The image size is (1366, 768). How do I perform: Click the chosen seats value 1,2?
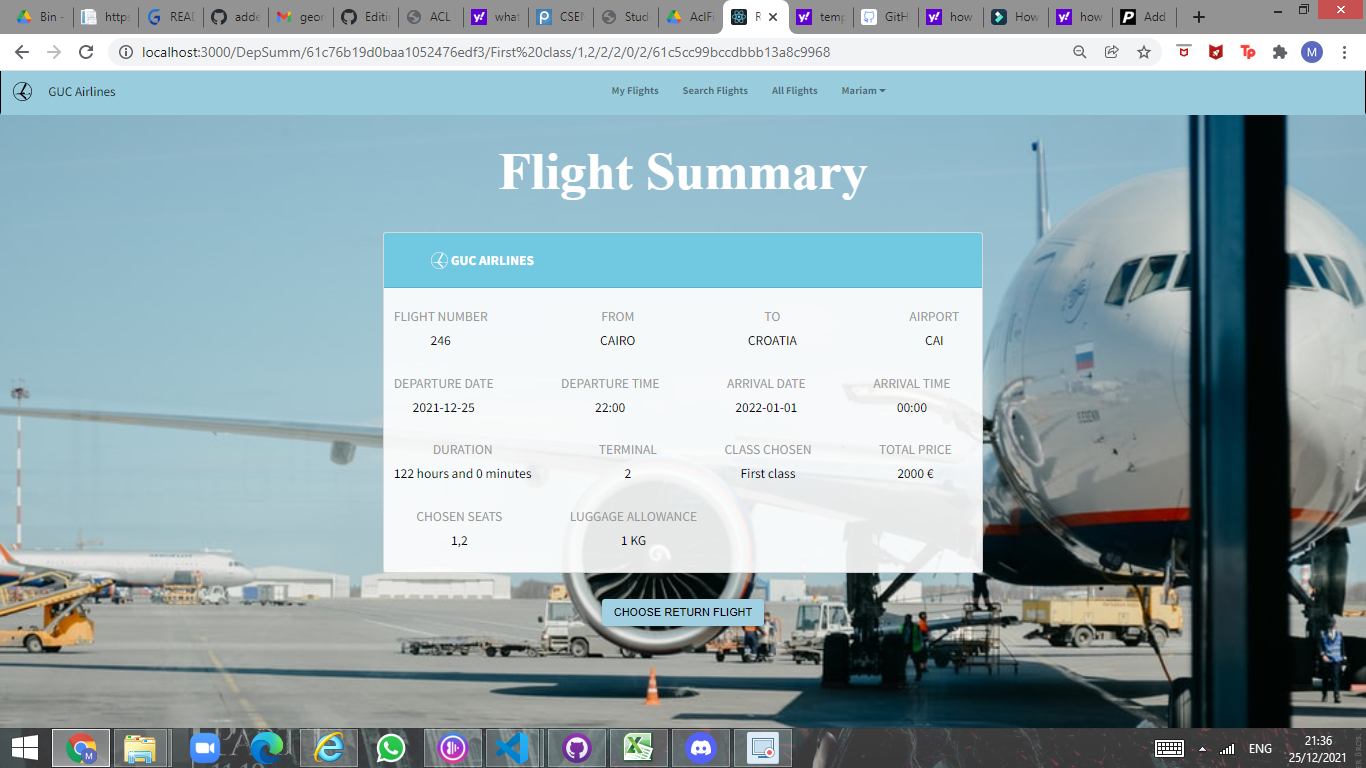coord(459,541)
